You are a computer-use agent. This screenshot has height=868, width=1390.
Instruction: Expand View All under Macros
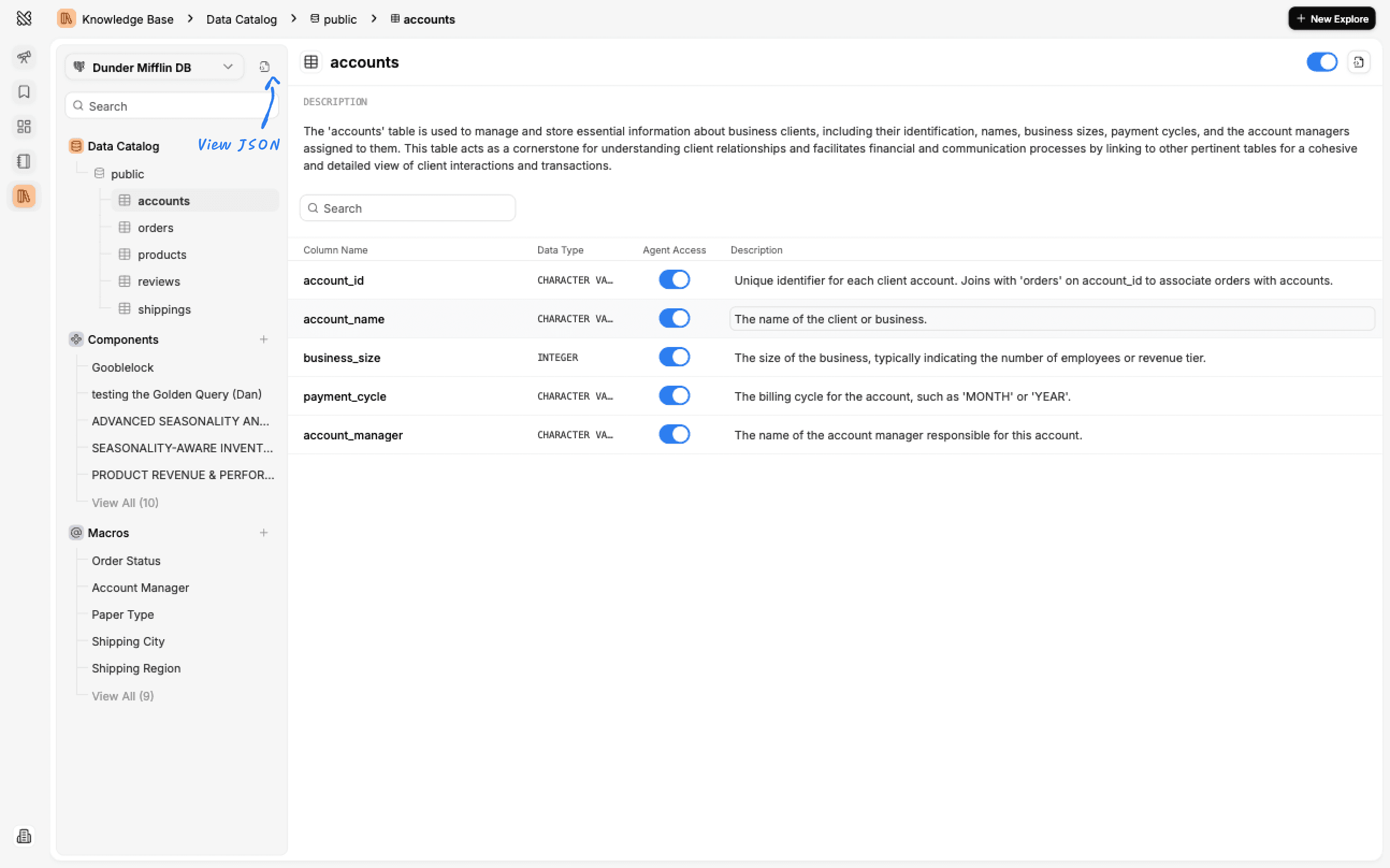(122, 696)
